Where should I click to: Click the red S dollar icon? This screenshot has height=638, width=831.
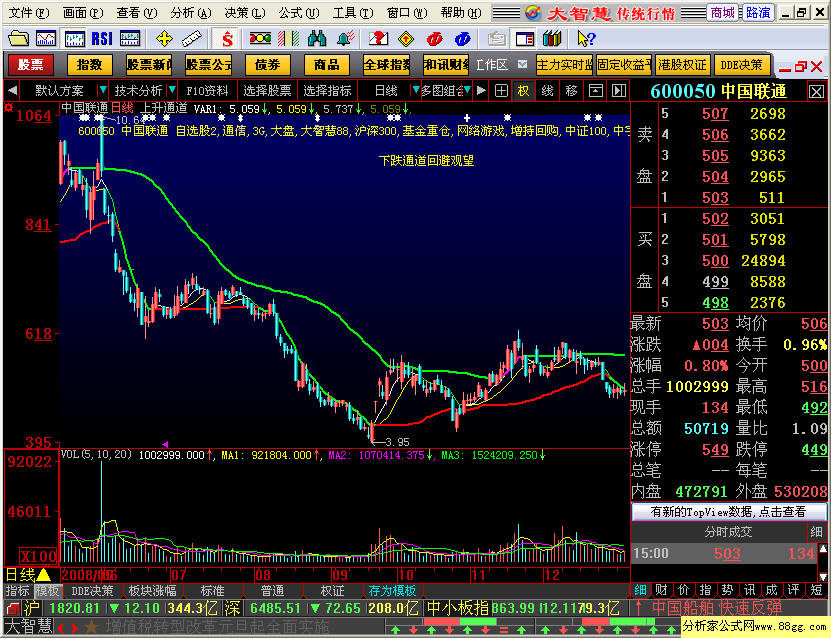[227, 38]
